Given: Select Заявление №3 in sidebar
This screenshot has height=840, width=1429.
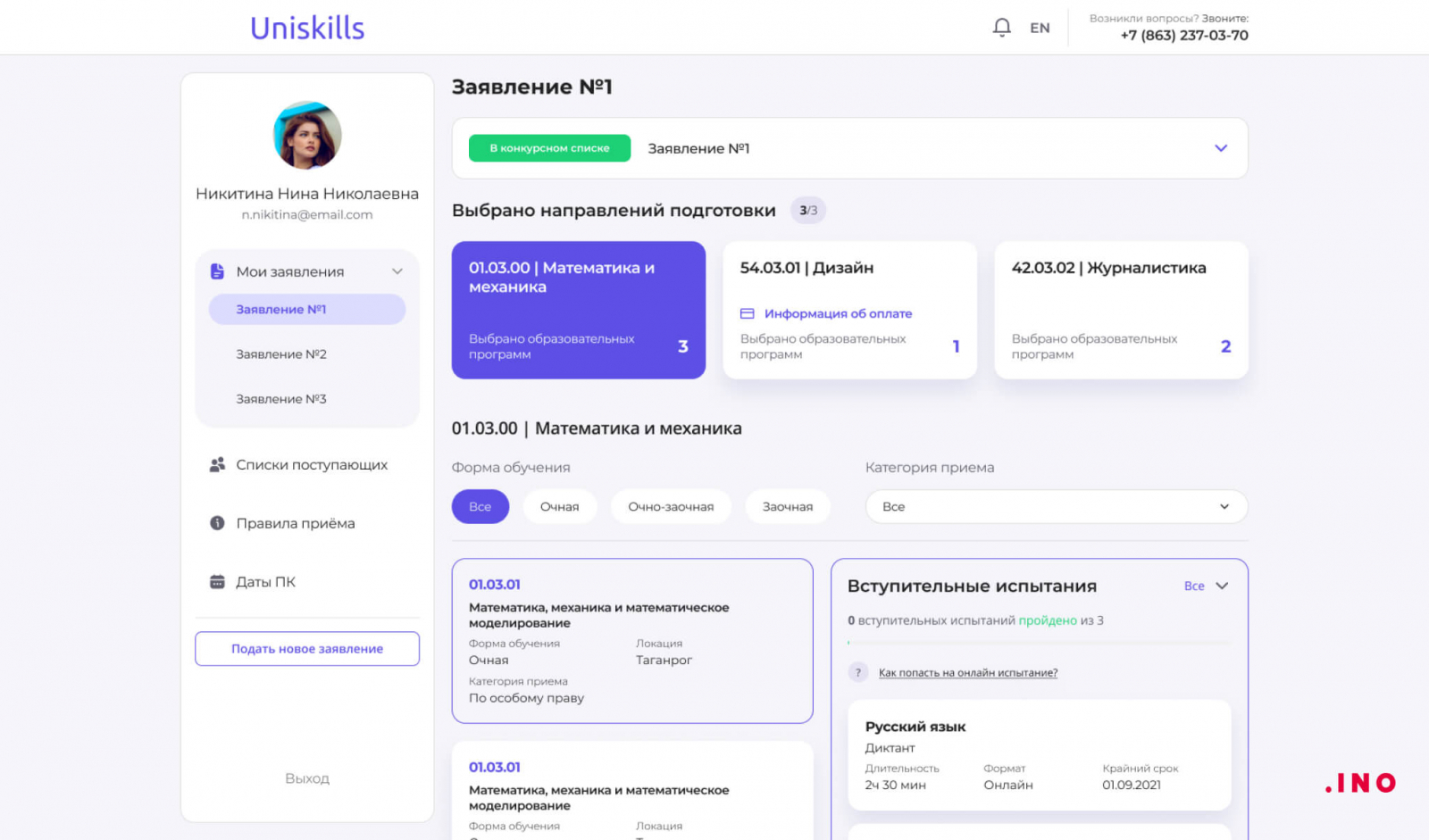Looking at the screenshot, I should [281, 399].
